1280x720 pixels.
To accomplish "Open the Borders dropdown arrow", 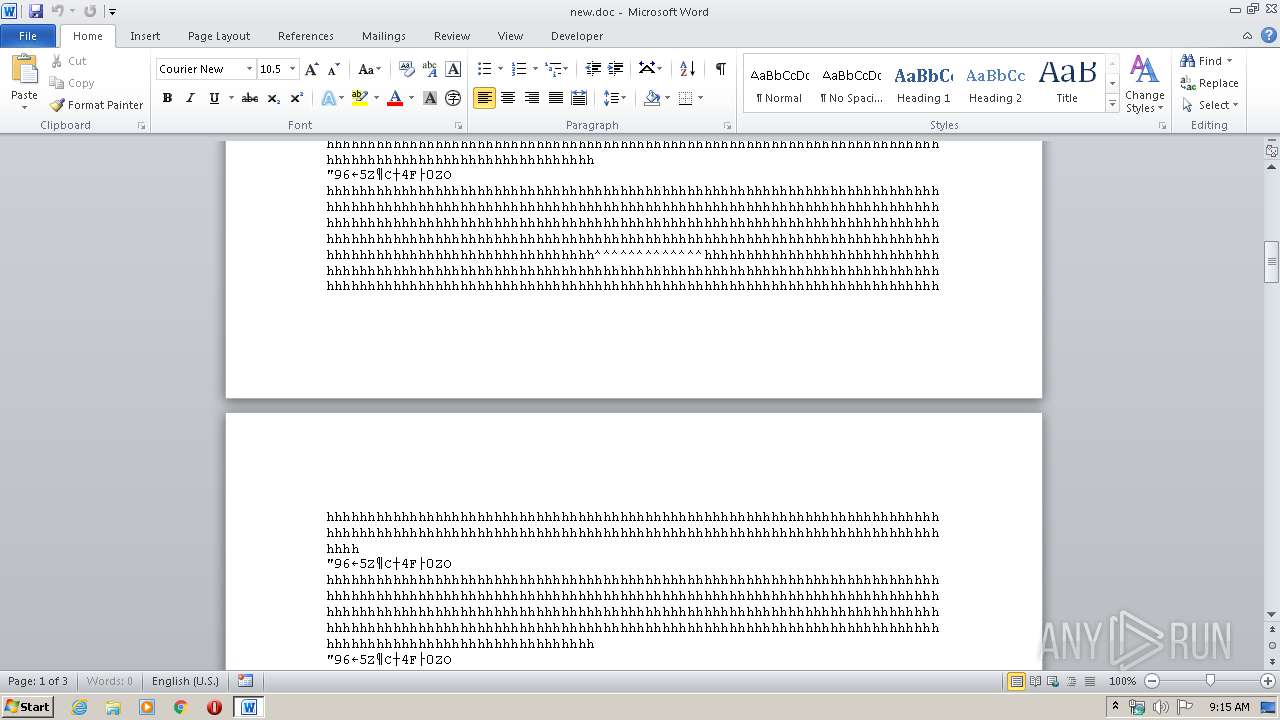I will 700,98.
